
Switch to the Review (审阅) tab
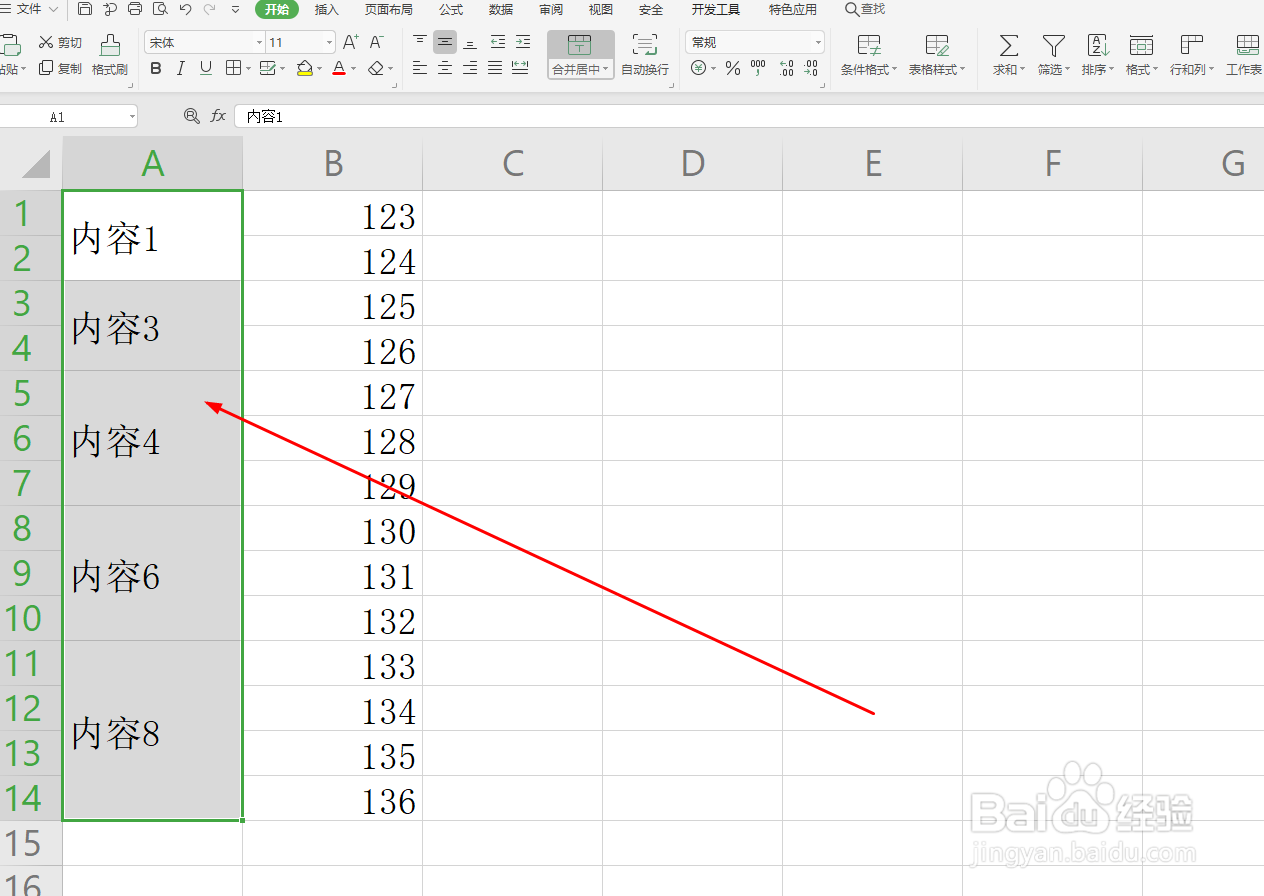pos(551,9)
